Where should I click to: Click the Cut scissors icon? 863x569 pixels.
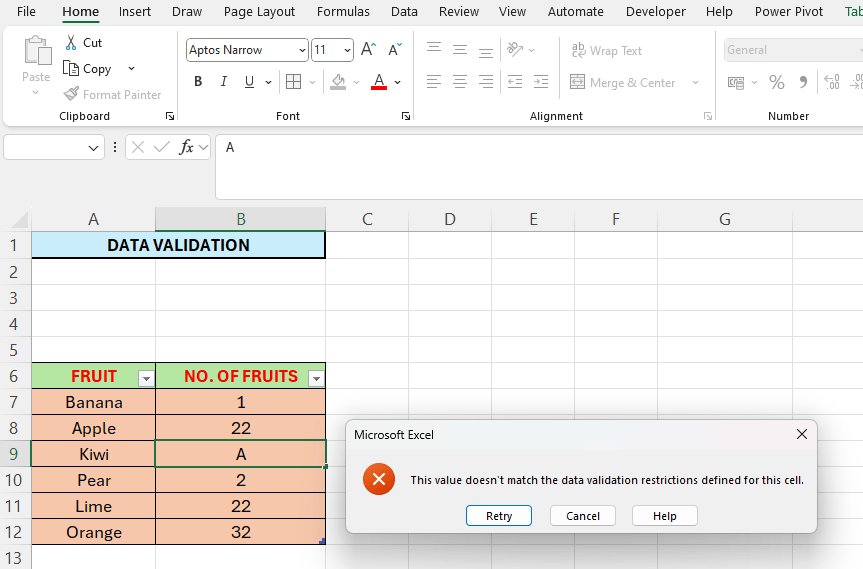click(x=71, y=43)
